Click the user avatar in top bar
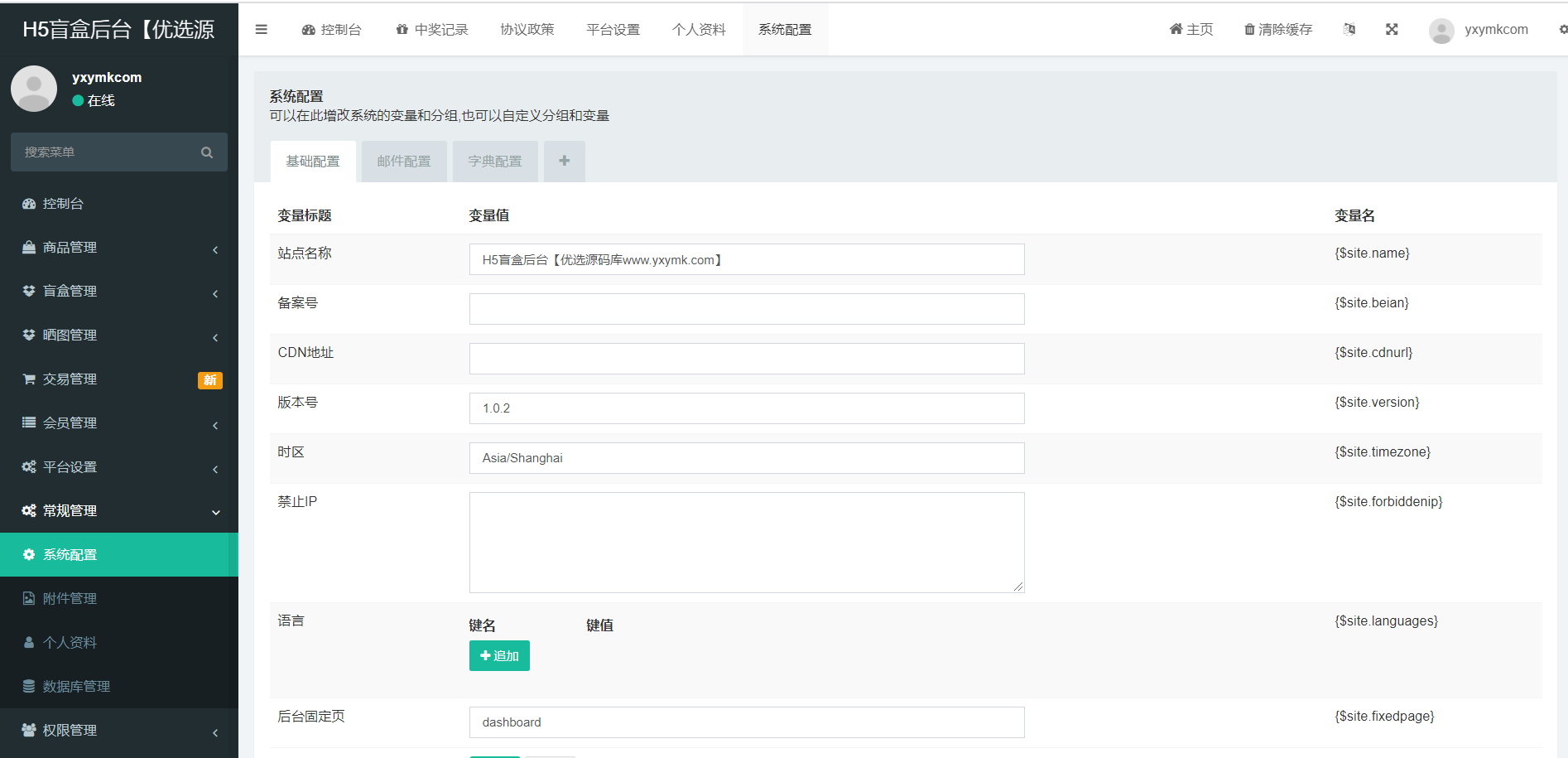Viewport: 1568px width, 758px height. tap(1441, 31)
